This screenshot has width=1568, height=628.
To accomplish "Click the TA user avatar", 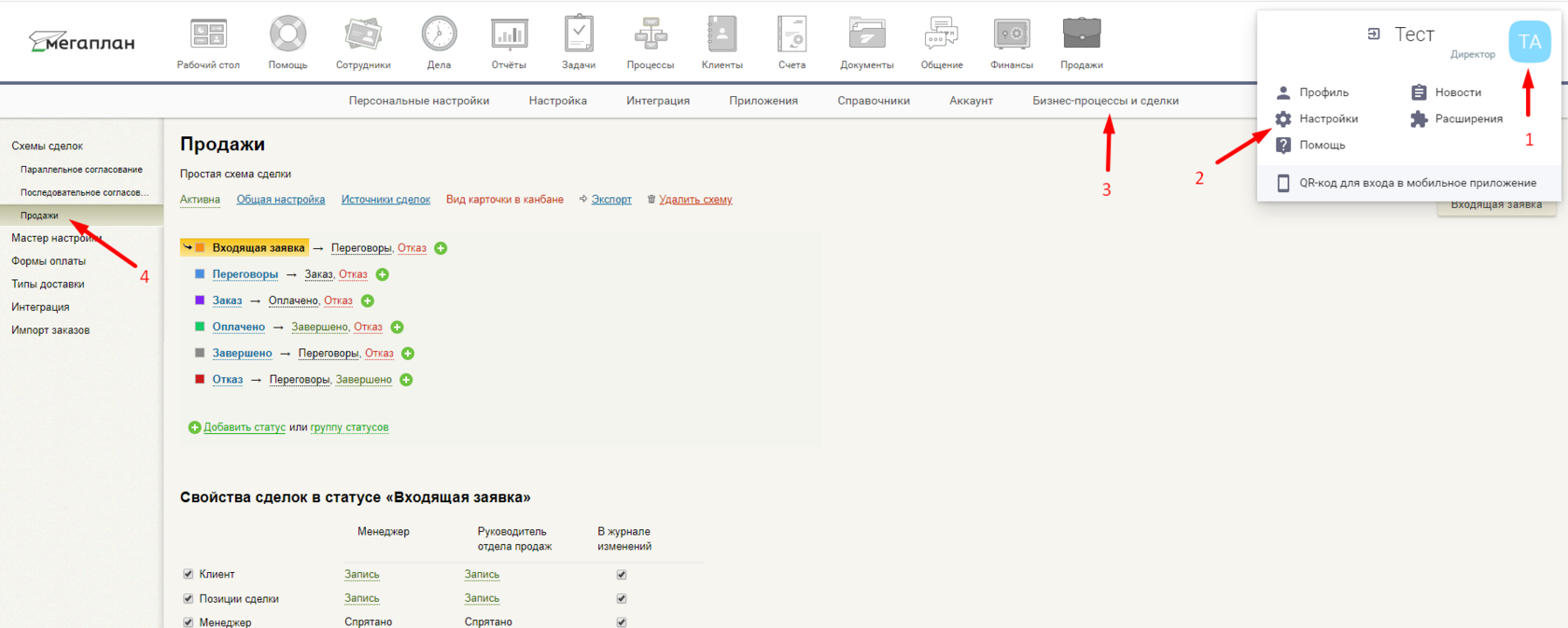I will point(1530,42).
